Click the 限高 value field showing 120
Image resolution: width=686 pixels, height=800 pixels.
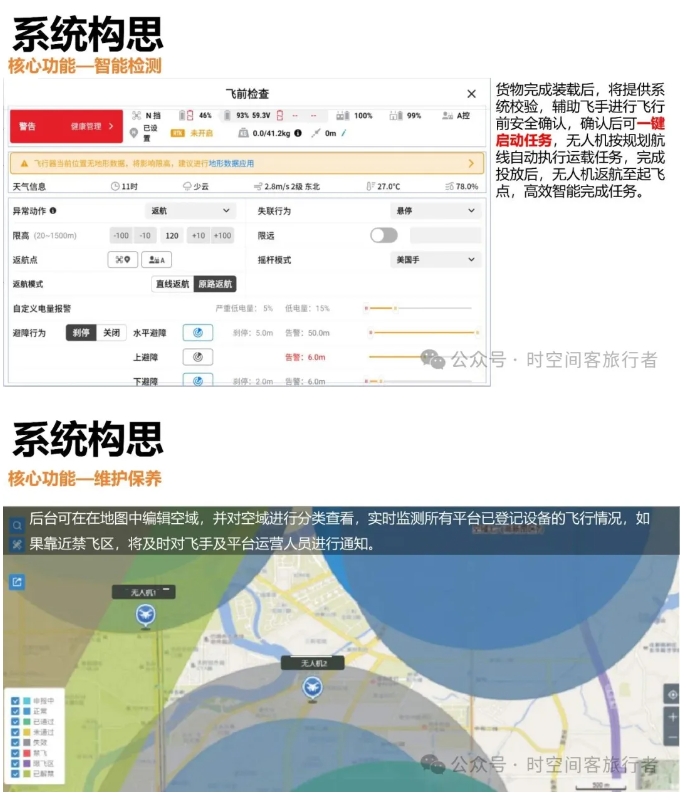coord(172,235)
